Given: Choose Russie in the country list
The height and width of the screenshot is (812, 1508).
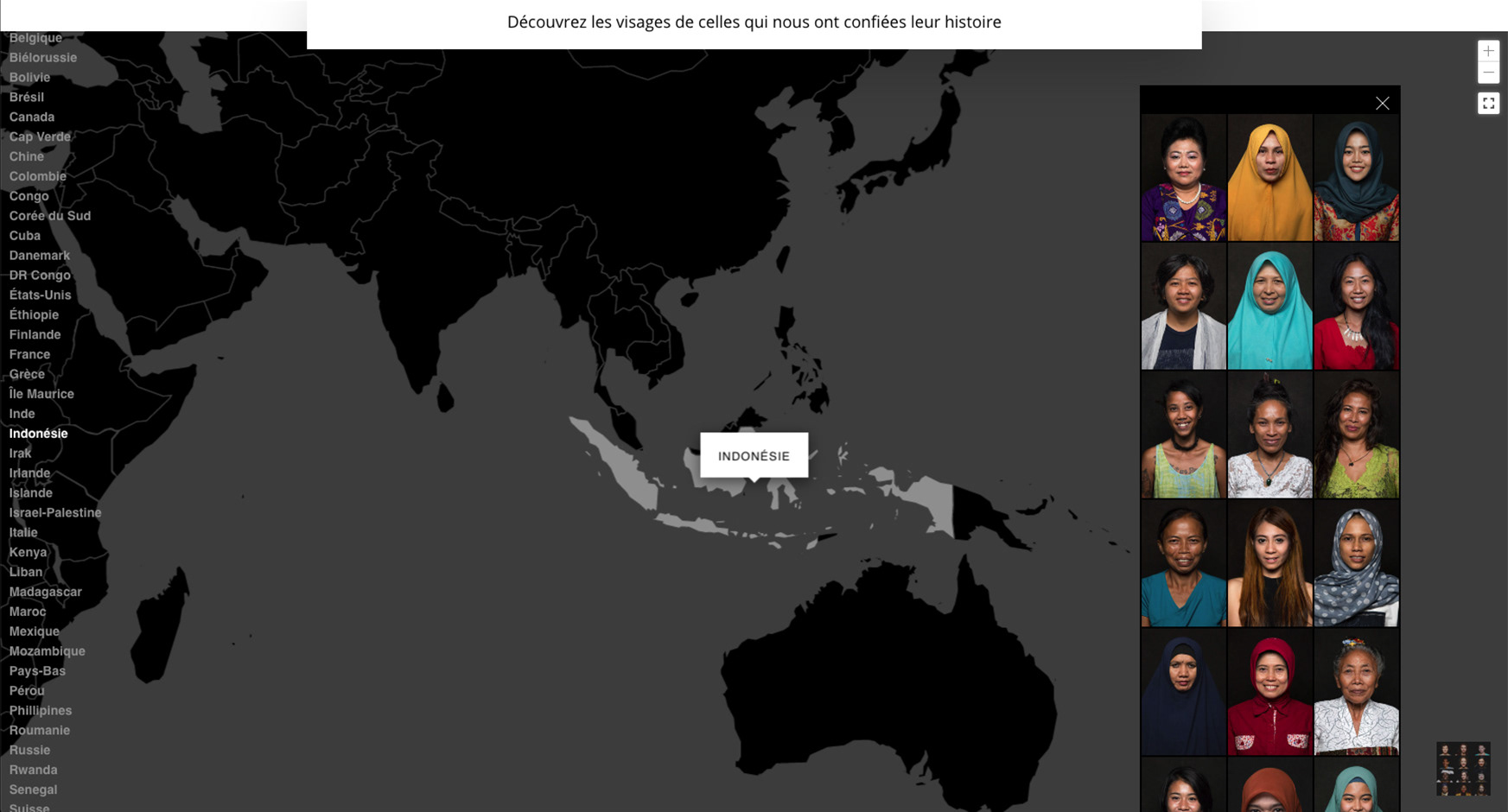Looking at the screenshot, I should pos(30,751).
